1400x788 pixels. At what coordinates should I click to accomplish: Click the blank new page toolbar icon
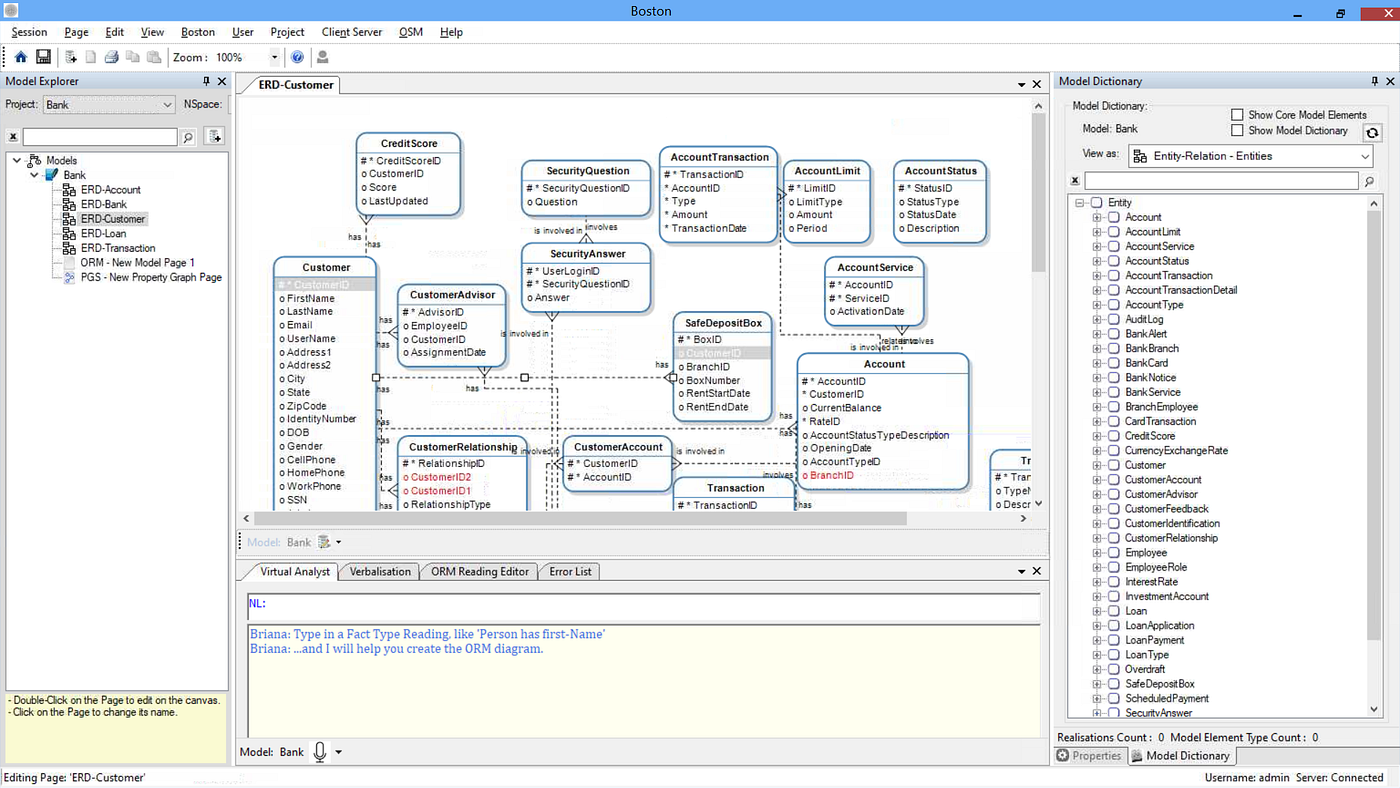click(91, 57)
